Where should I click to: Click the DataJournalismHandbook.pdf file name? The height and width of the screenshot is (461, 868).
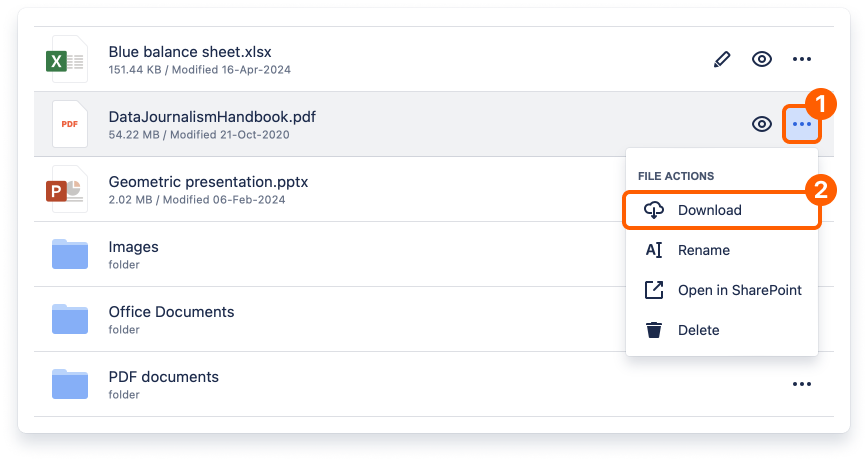pyautogui.click(x=212, y=117)
